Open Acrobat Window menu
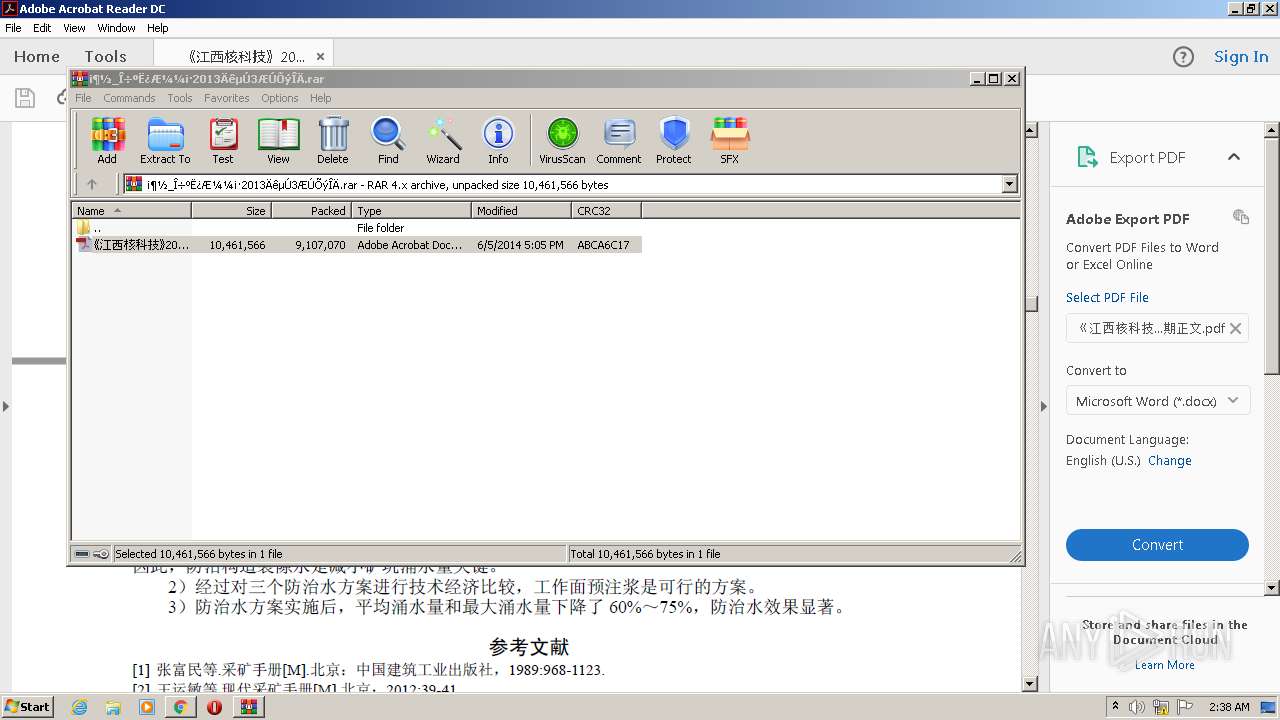The height and width of the screenshot is (720, 1280). [x=116, y=28]
